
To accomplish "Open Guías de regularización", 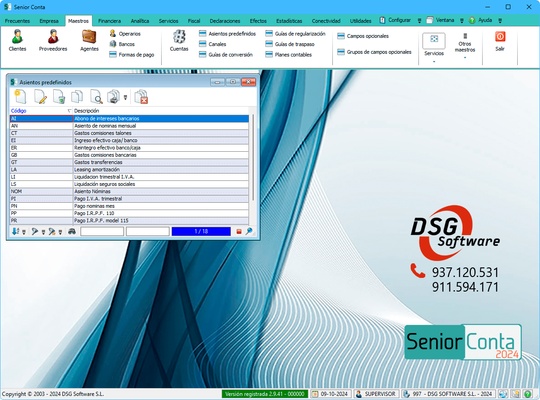I will pyautogui.click(x=295, y=34).
